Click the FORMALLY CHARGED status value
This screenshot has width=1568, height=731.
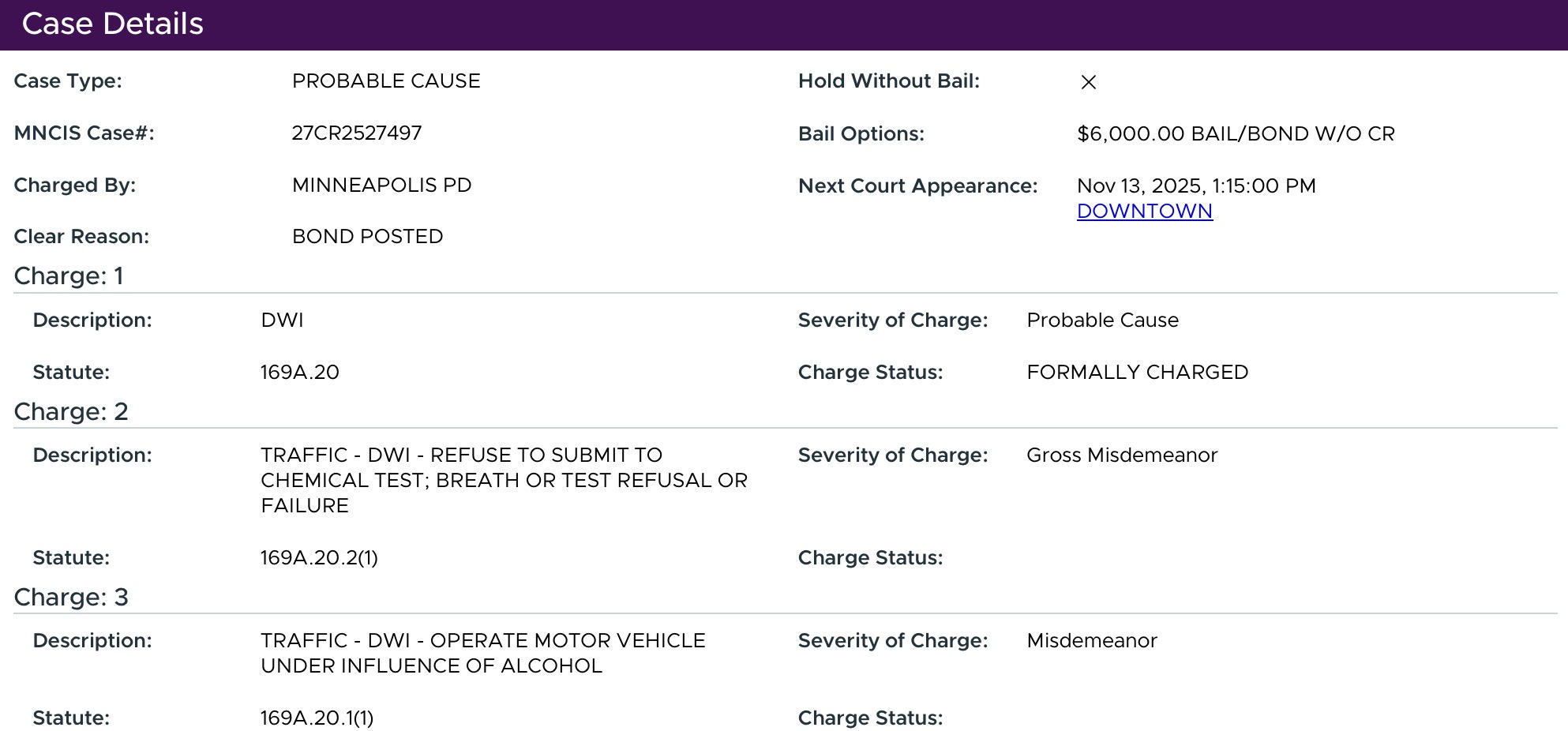click(x=1137, y=373)
